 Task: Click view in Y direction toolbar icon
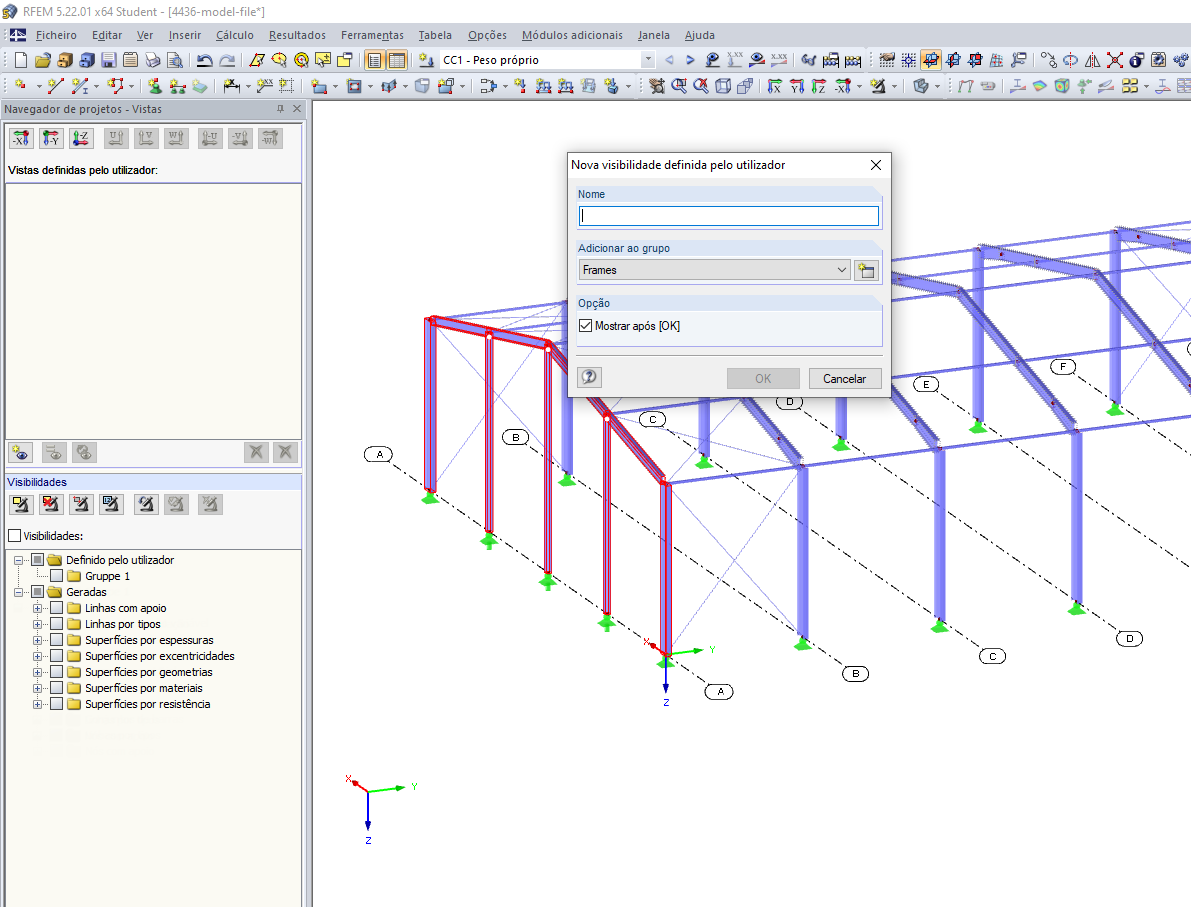(x=797, y=86)
